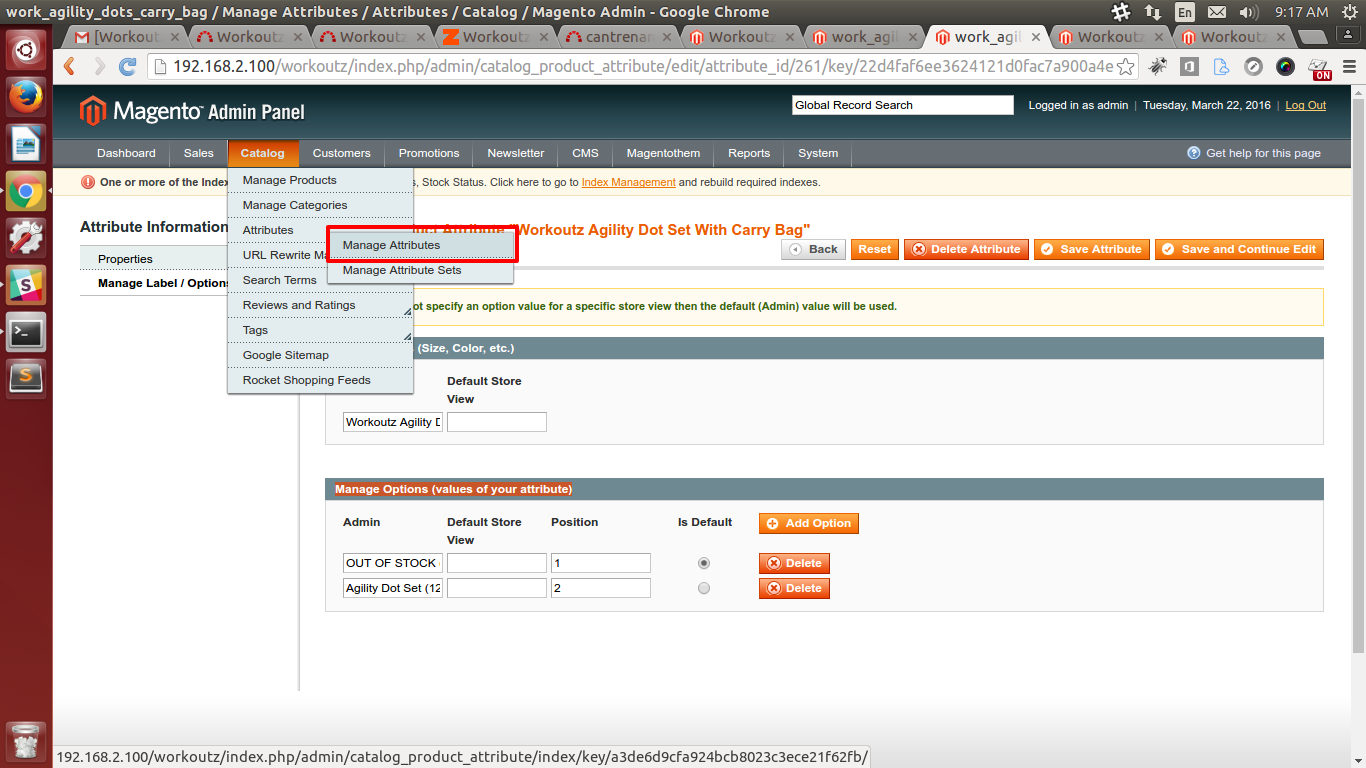Open the document app launcher icon below Firefox

pos(26,144)
